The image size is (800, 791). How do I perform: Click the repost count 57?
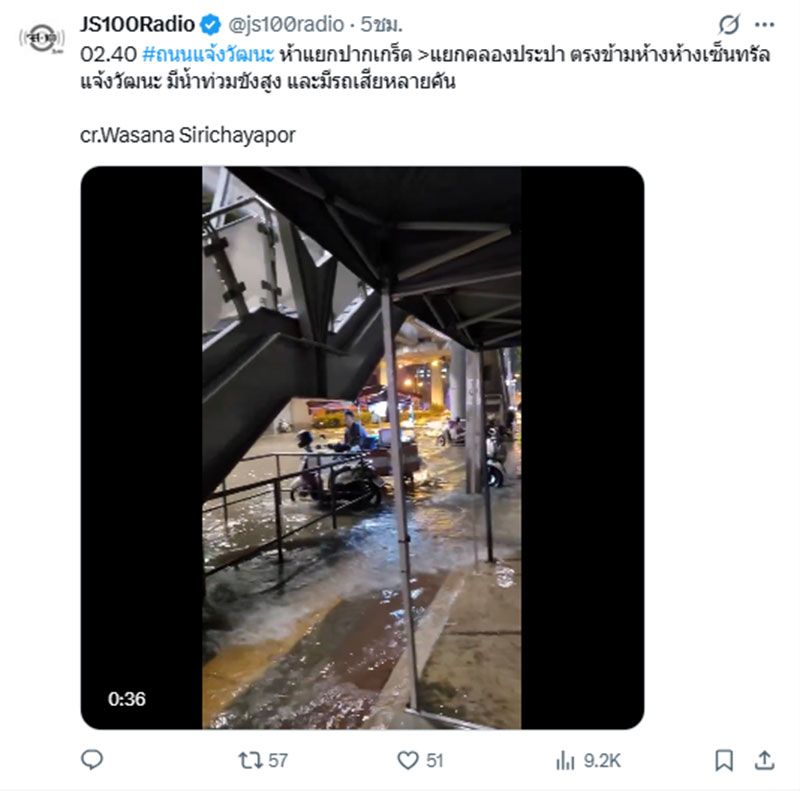coord(278,760)
